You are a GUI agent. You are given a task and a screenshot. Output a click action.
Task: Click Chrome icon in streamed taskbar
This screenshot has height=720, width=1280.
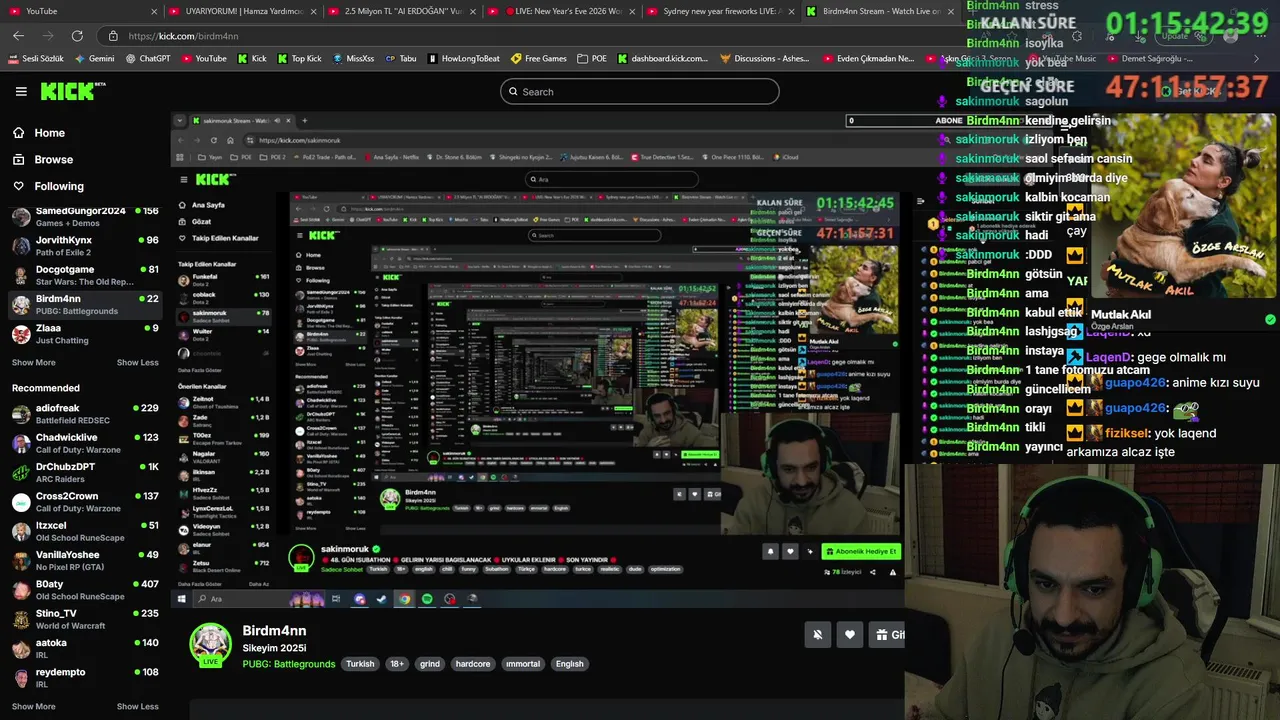click(x=404, y=599)
